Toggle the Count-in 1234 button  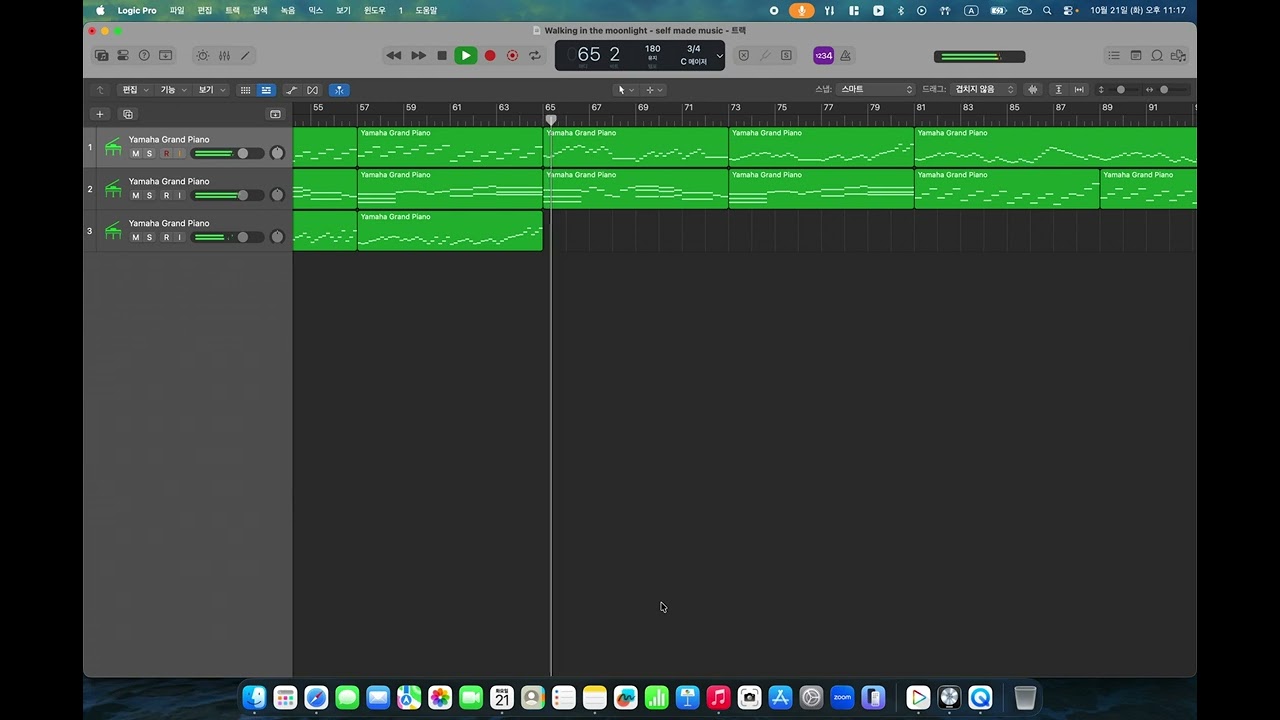coord(823,56)
